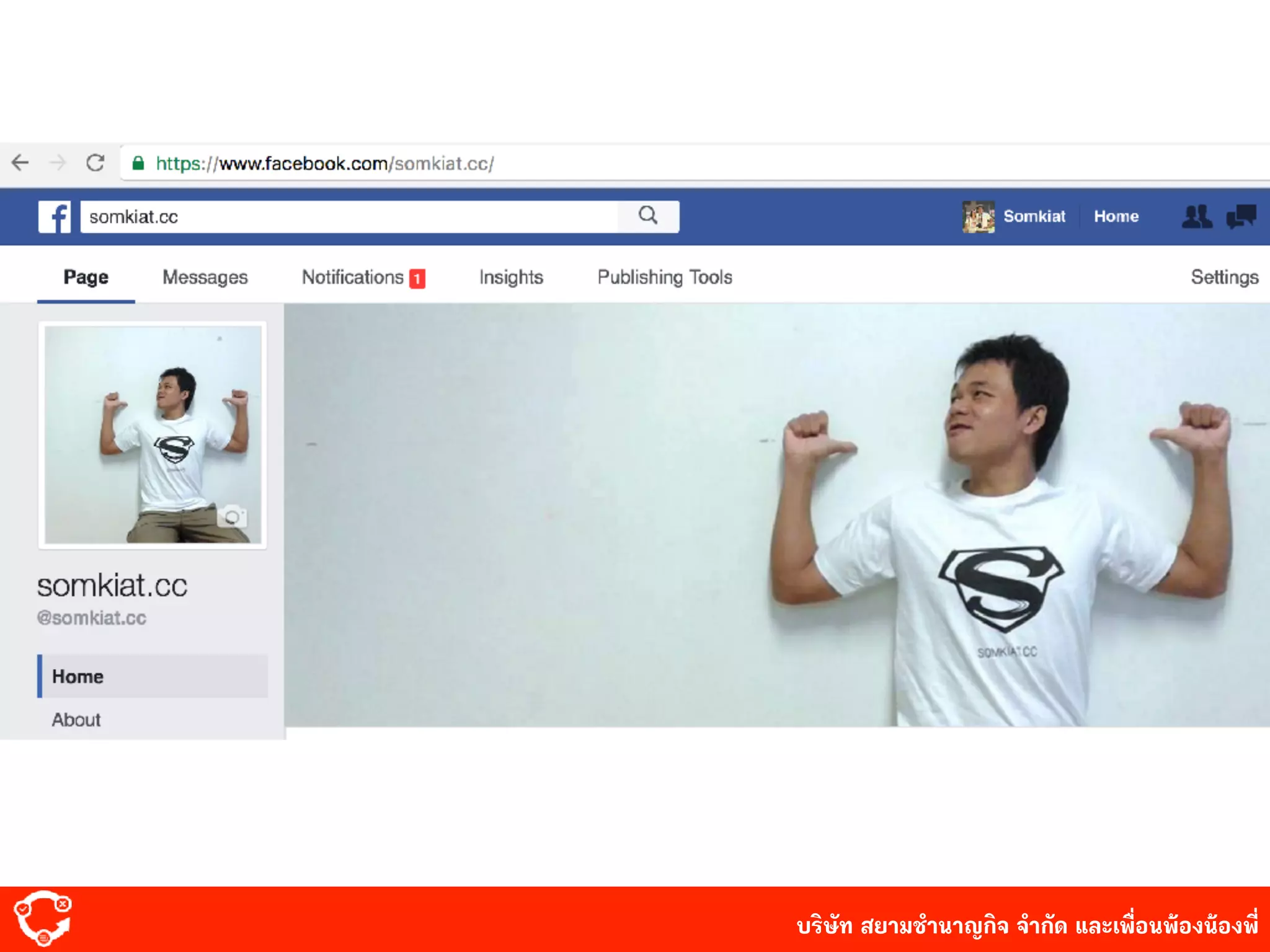Image resolution: width=1270 pixels, height=952 pixels.
Task: Open the messages chat bubbles icon
Action: [1241, 216]
